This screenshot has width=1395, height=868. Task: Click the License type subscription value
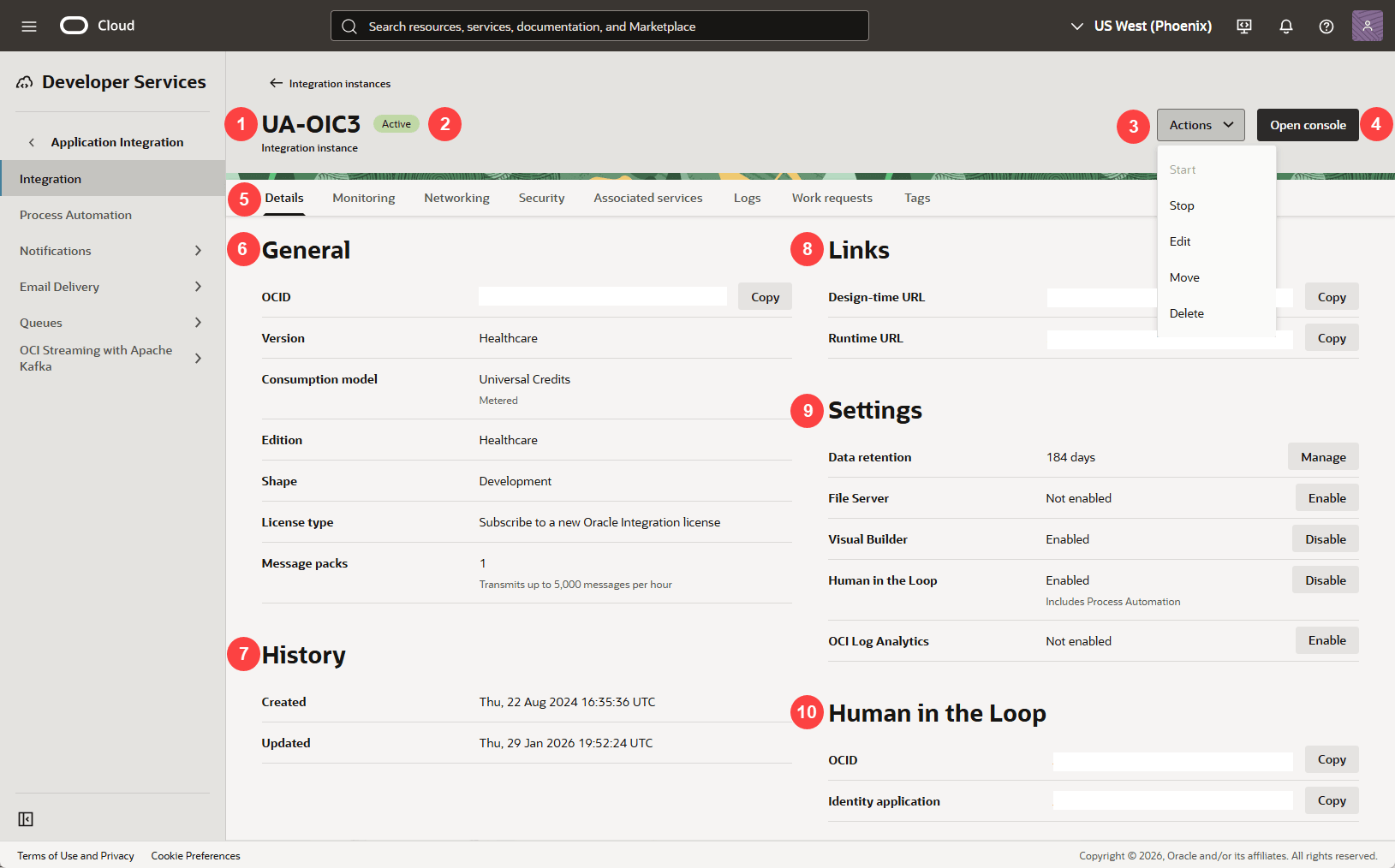[x=599, y=522]
